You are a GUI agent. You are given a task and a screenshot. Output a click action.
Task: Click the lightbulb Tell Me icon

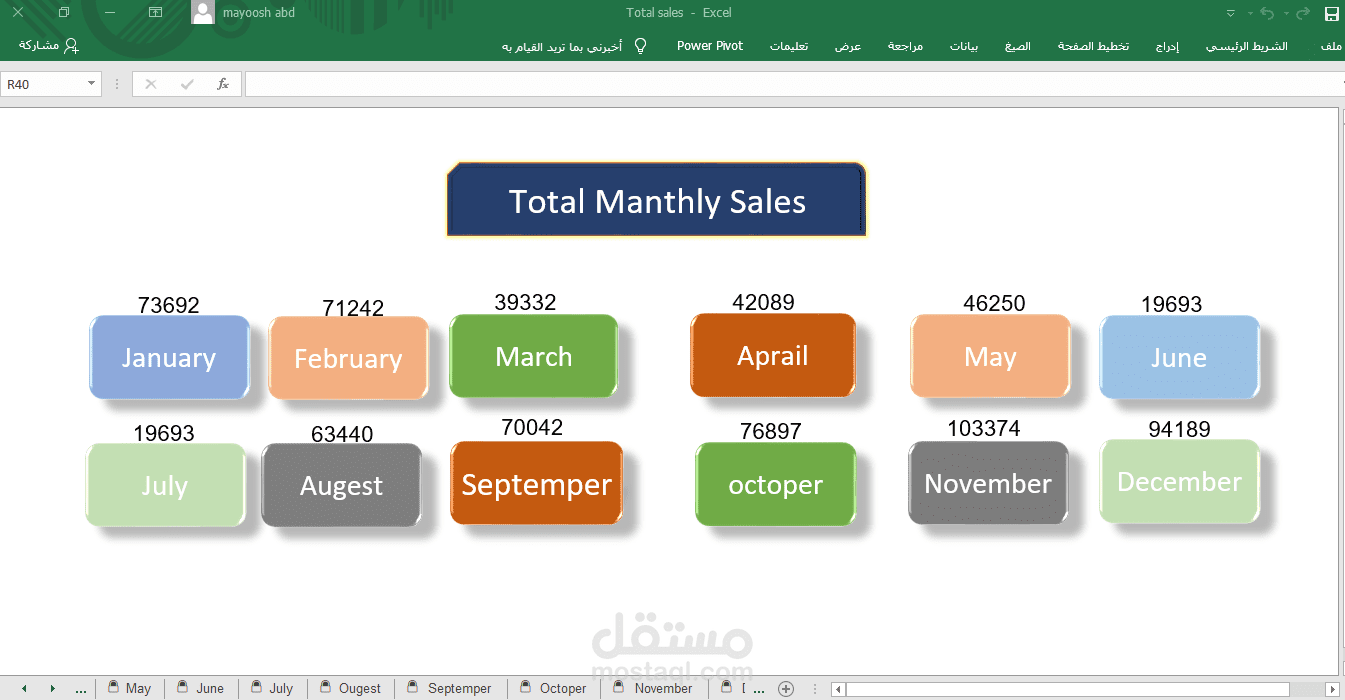[641, 46]
